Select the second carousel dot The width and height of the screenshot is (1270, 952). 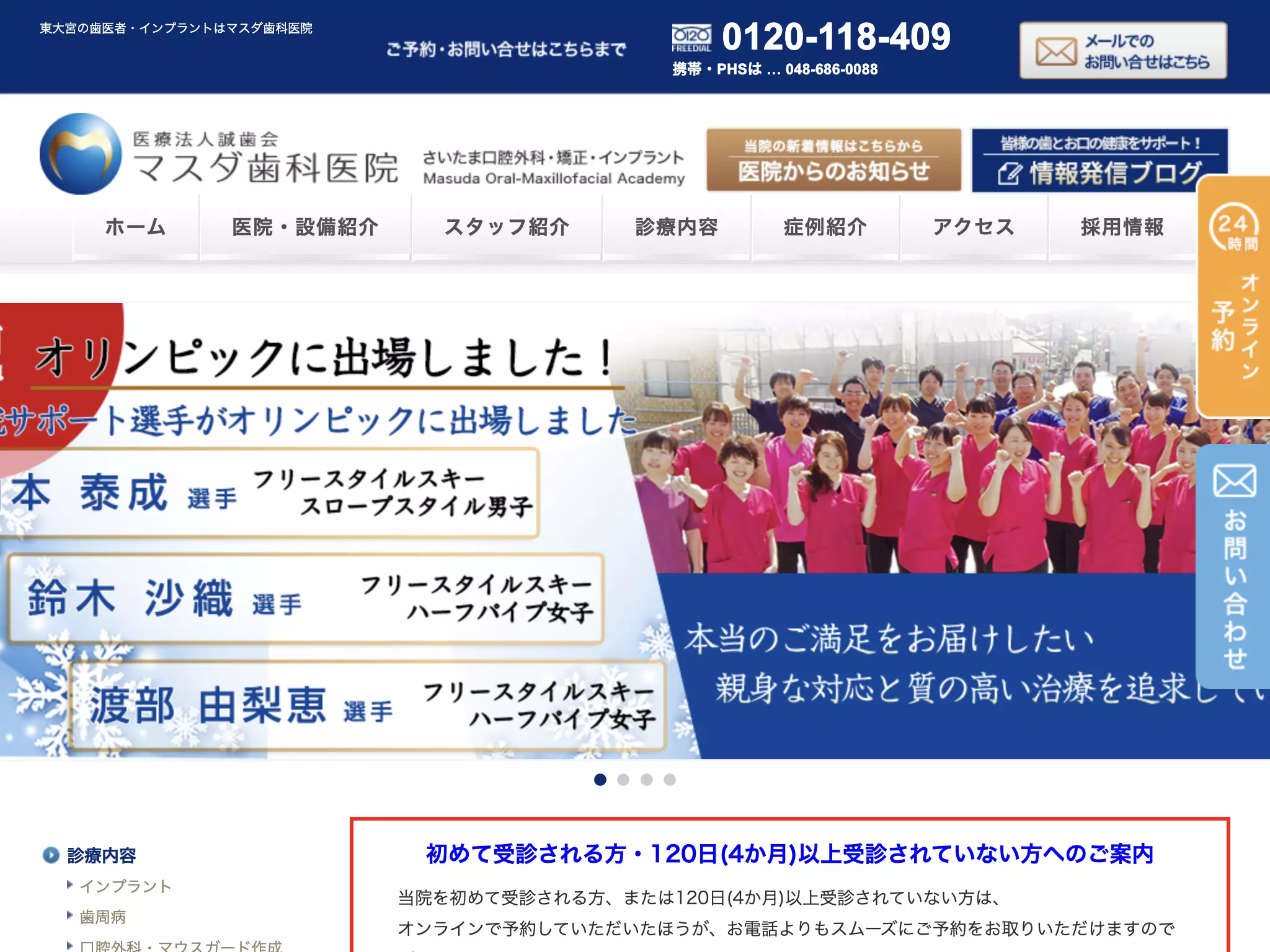pyautogui.click(x=623, y=780)
